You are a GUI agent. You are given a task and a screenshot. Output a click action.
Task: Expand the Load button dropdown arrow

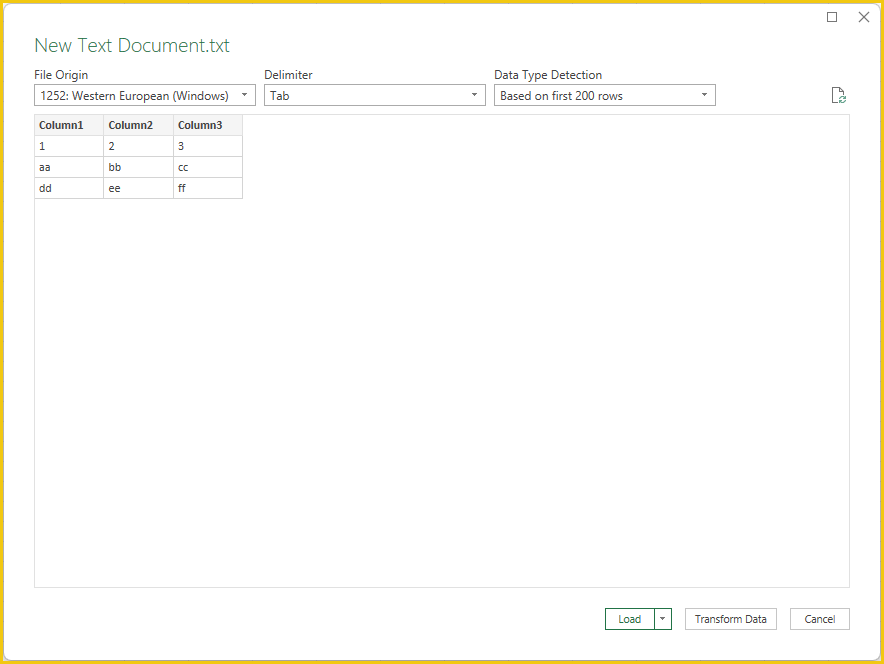[663, 619]
